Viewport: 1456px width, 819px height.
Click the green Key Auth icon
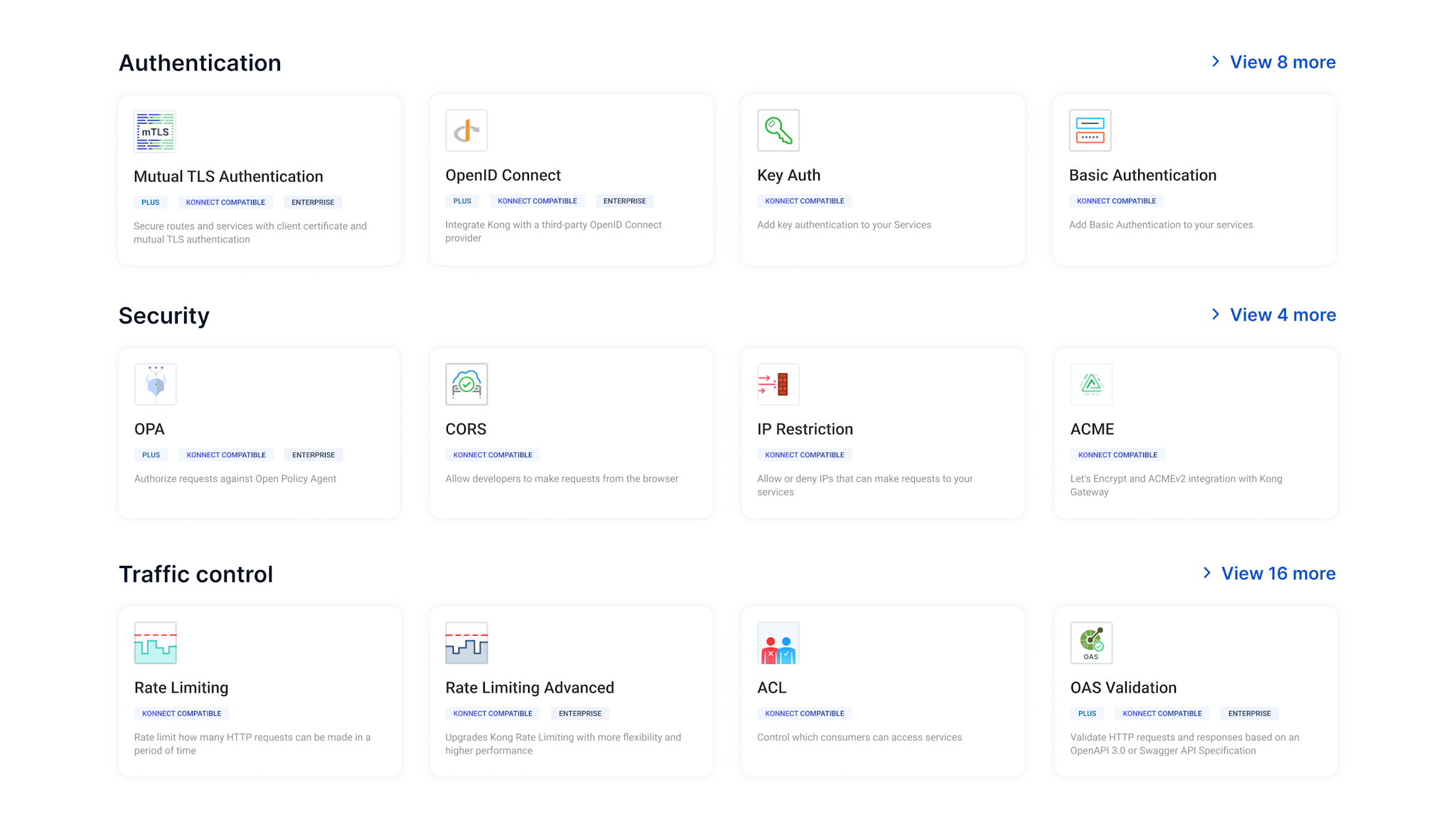(x=778, y=131)
